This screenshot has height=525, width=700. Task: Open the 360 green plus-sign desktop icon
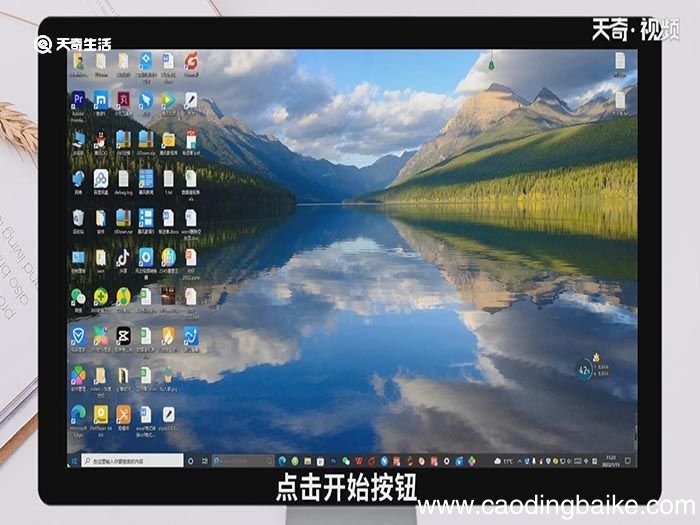101,296
